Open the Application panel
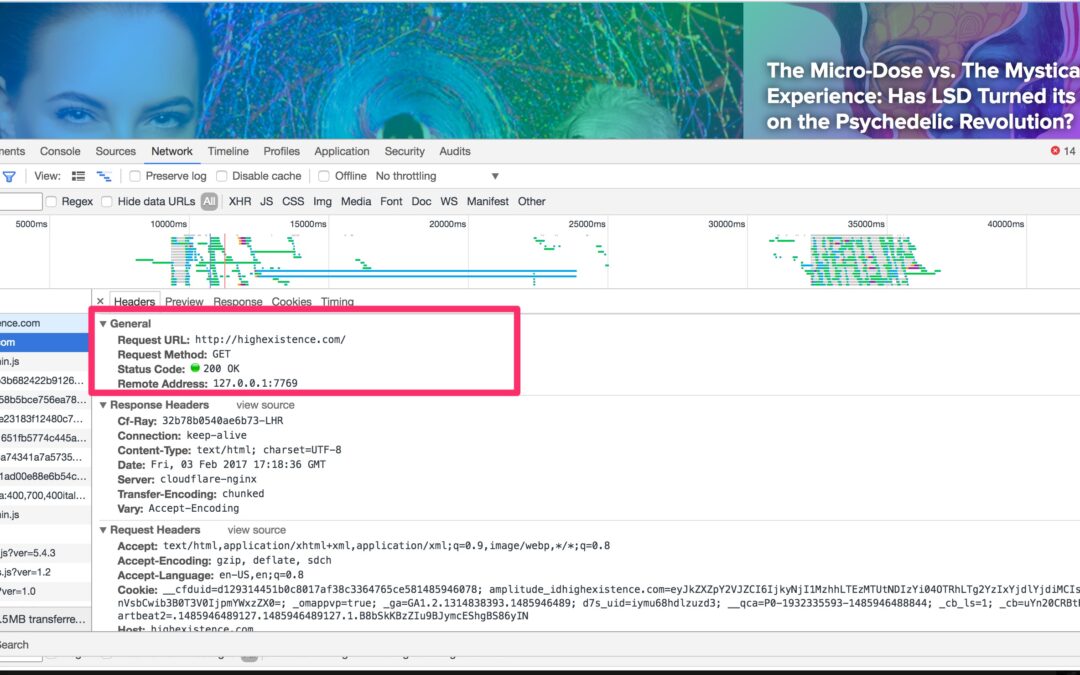Viewport: 1080px width, 675px height. click(342, 152)
